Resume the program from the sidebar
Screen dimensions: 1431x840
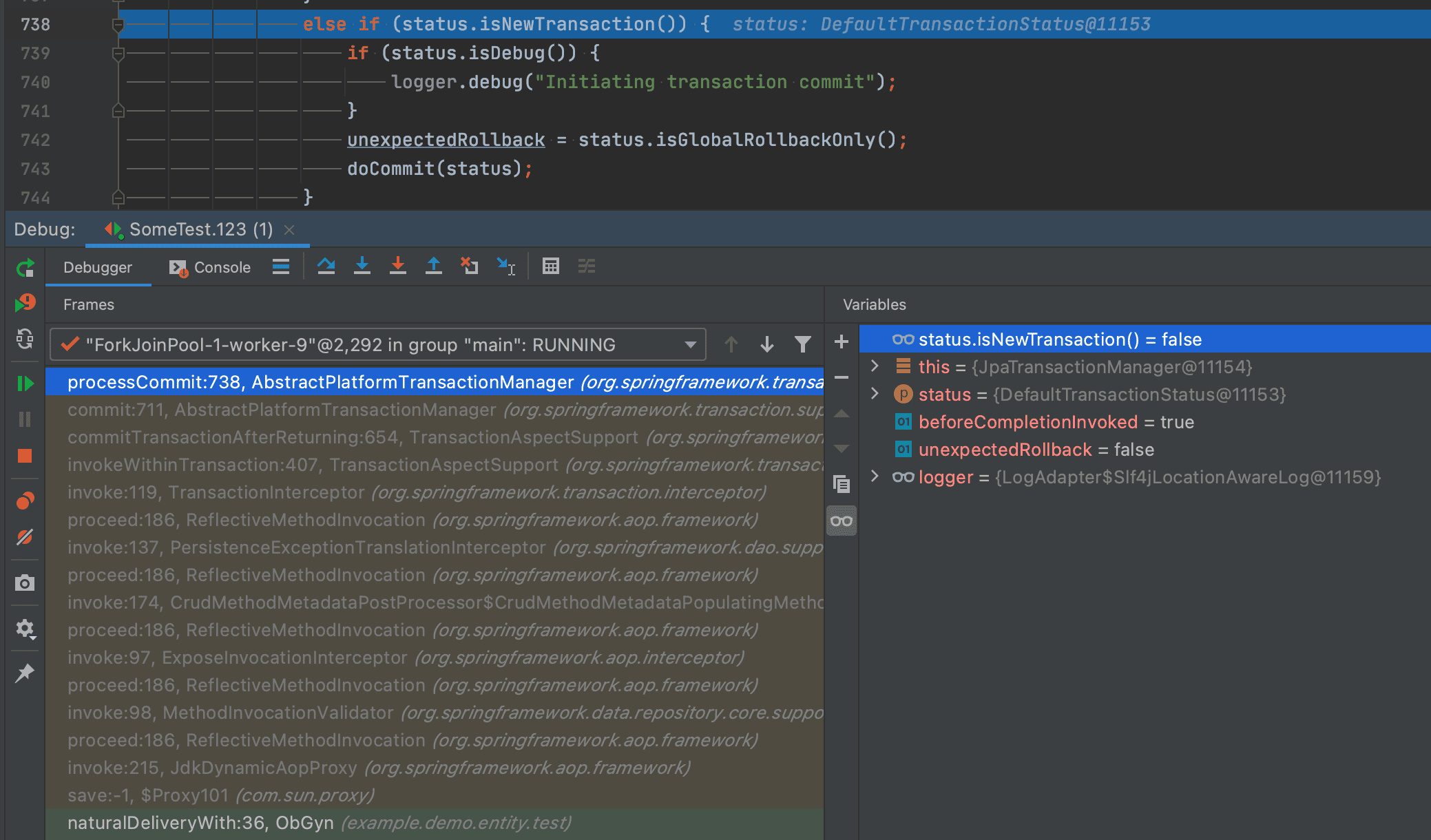pyautogui.click(x=25, y=384)
